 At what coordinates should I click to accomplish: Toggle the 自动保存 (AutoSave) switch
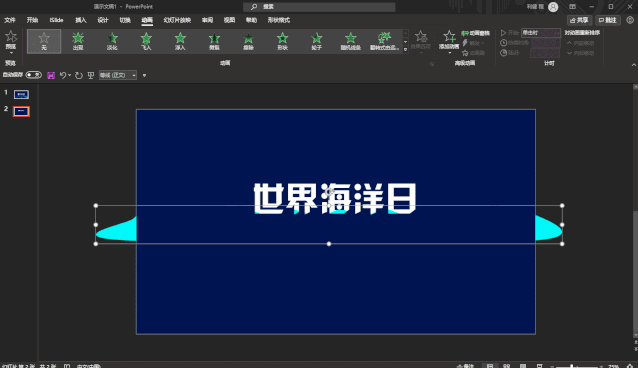33,75
